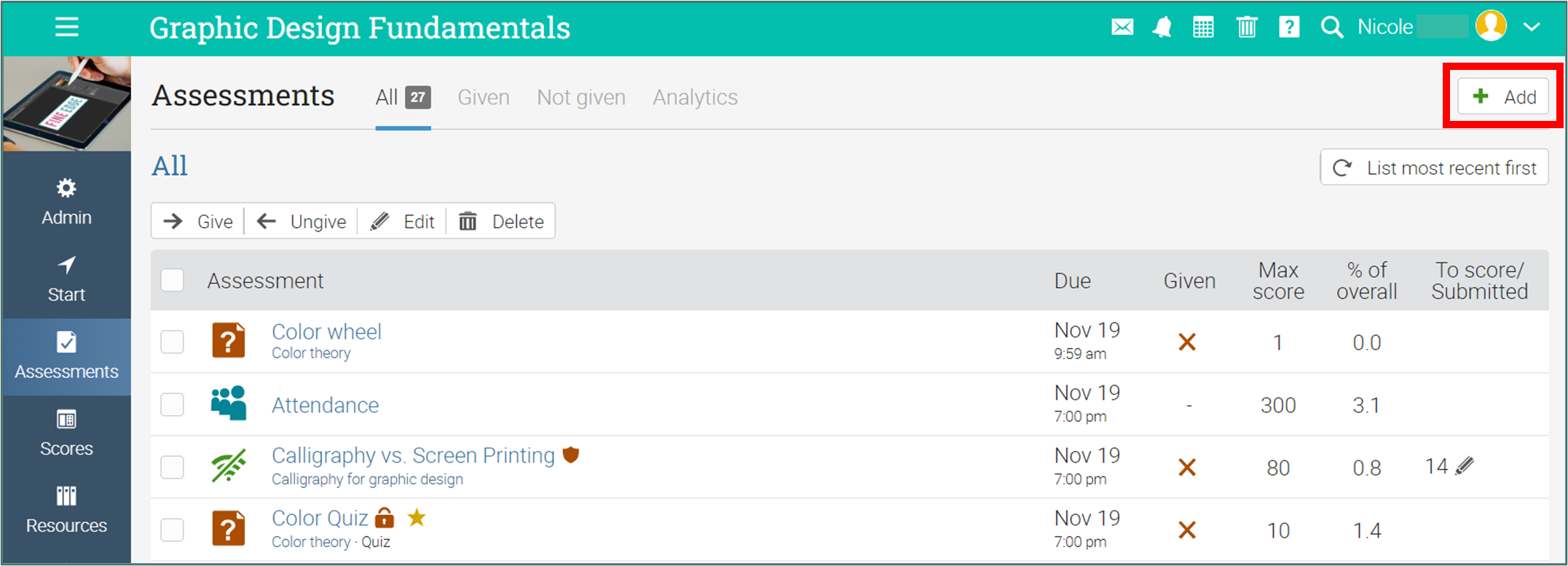Check the Color wheel assessment checkbox
Viewport: 1568px width, 566px height.
point(173,342)
